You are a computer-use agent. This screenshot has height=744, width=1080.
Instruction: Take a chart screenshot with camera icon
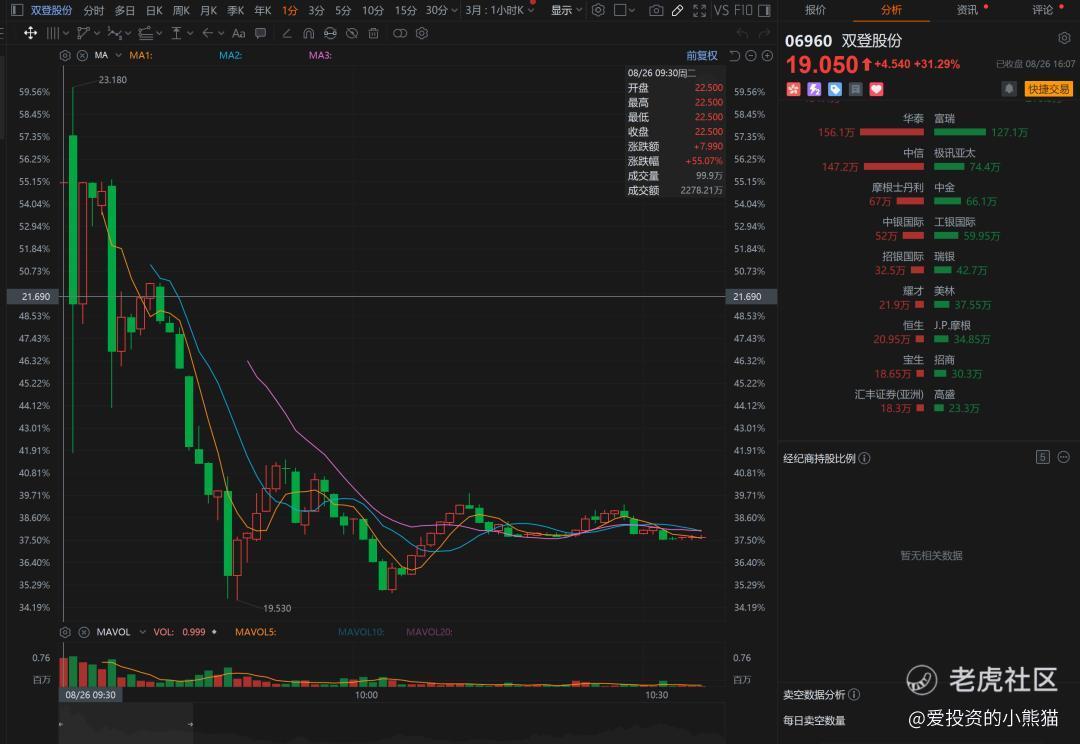656,10
